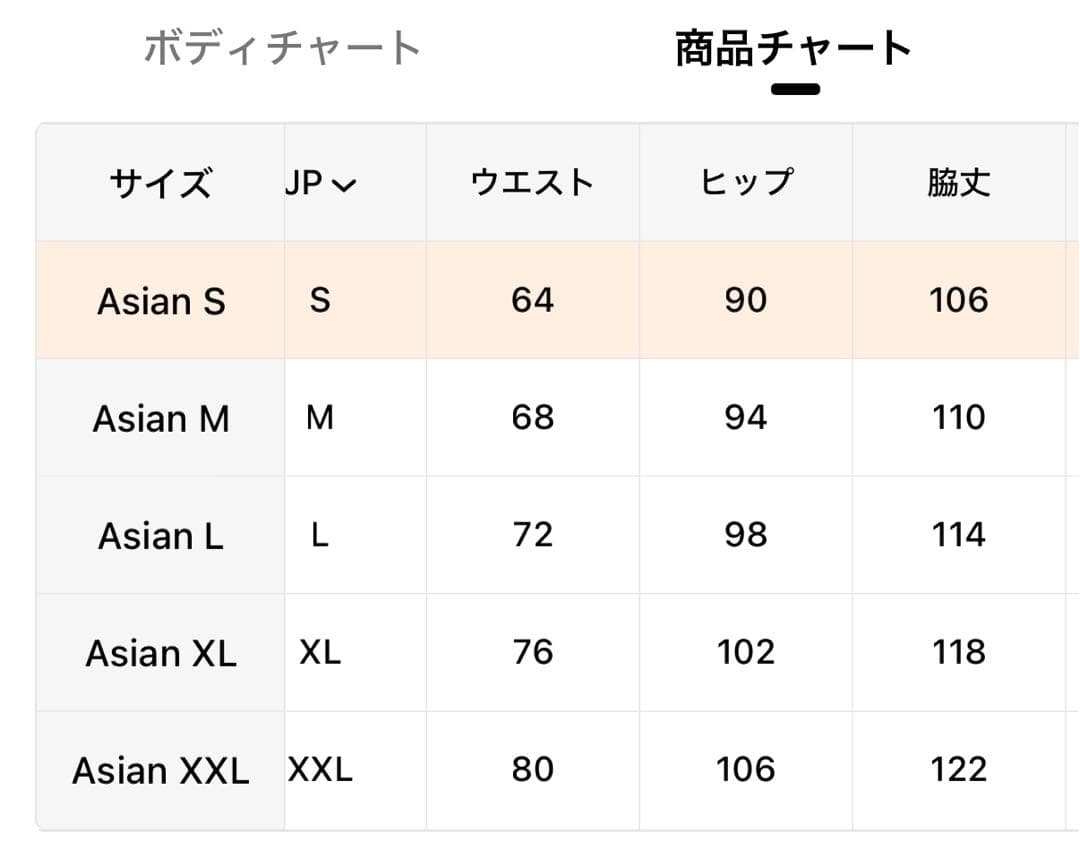Click the 脇丈 column header

click(958, 183)
